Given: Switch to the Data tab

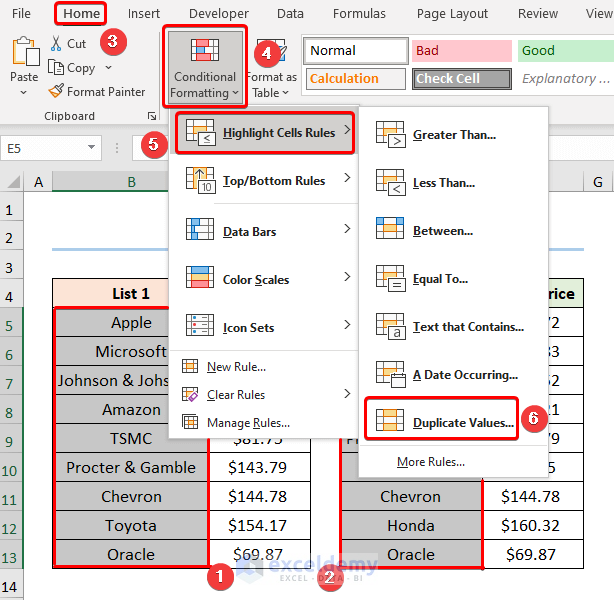Looking at the screenshot, I should [290, 14].
